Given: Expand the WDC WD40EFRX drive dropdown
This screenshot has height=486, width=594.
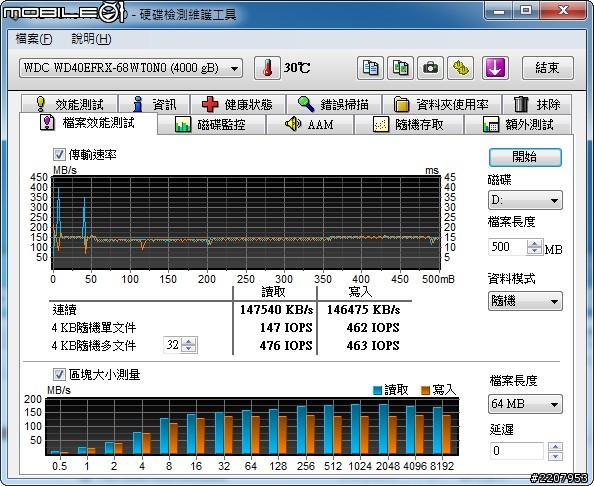Looking at the screenshot, I should pos(131,68).
